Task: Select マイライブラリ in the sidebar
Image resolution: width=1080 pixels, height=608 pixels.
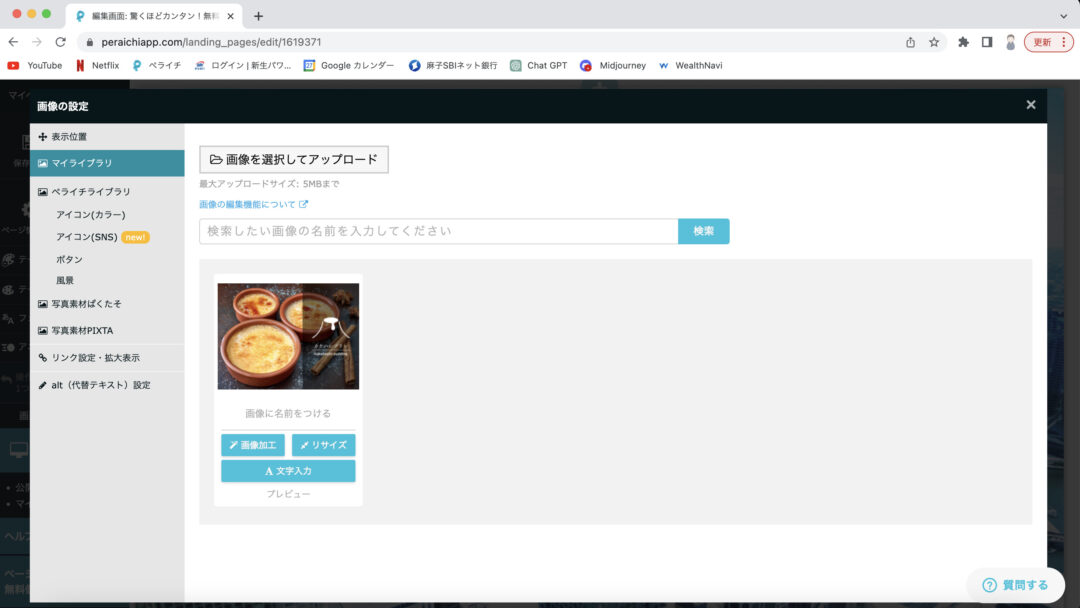Action: tap(107, 163)
